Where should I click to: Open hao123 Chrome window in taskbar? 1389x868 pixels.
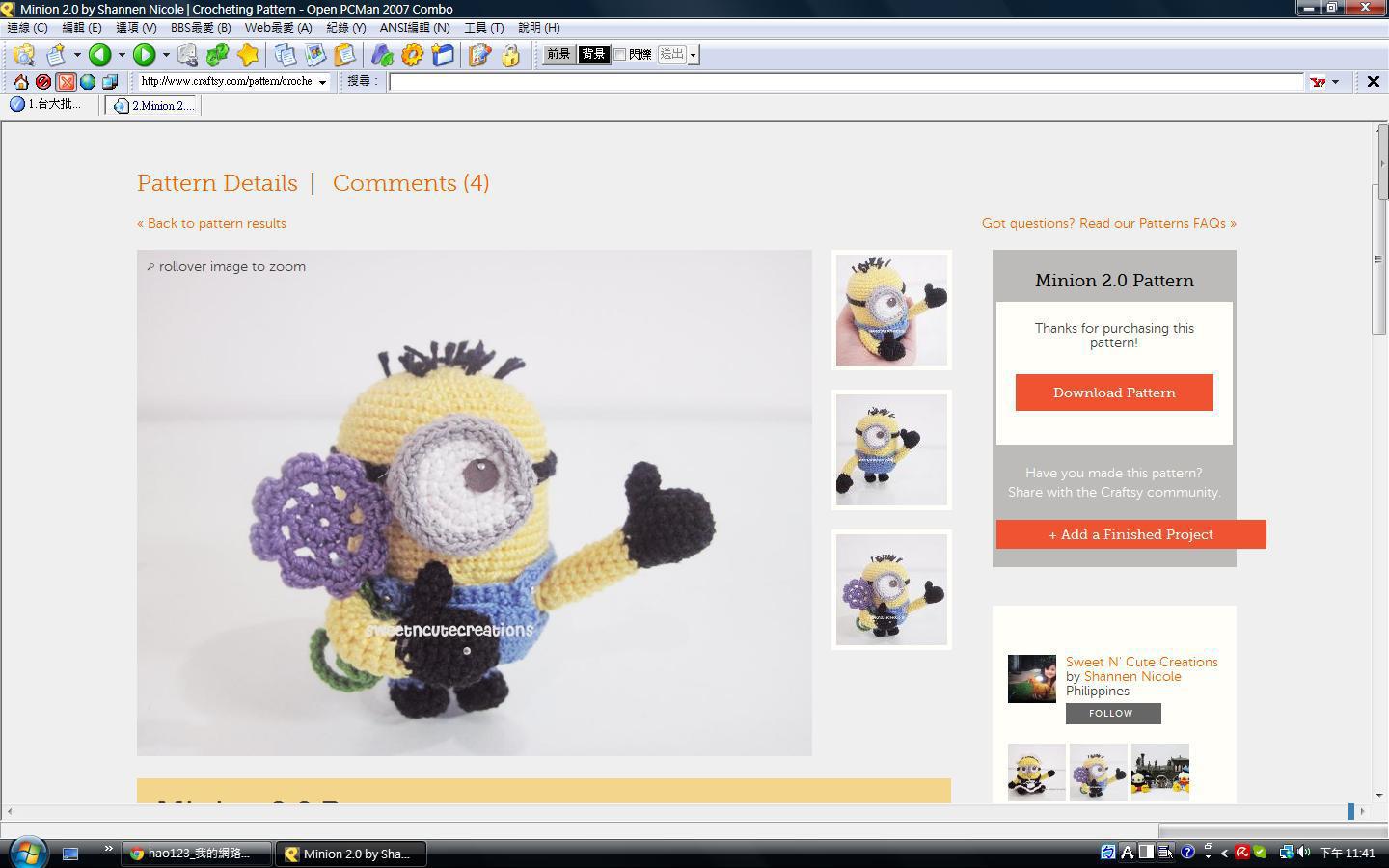(x=197, y=854)
